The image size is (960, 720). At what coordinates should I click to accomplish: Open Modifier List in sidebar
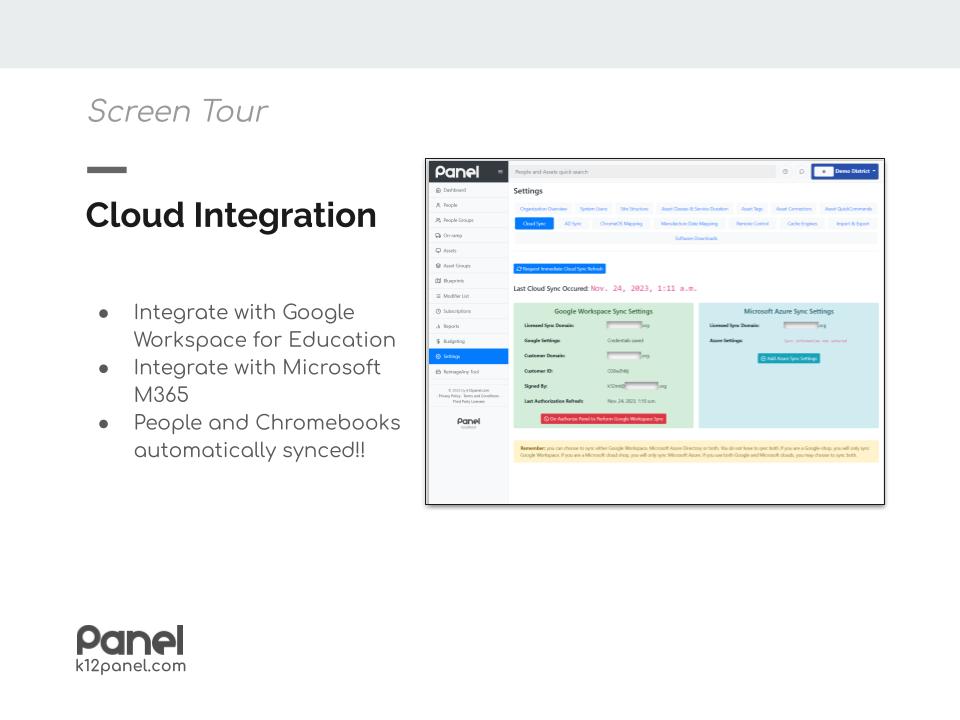pos(468,296)
